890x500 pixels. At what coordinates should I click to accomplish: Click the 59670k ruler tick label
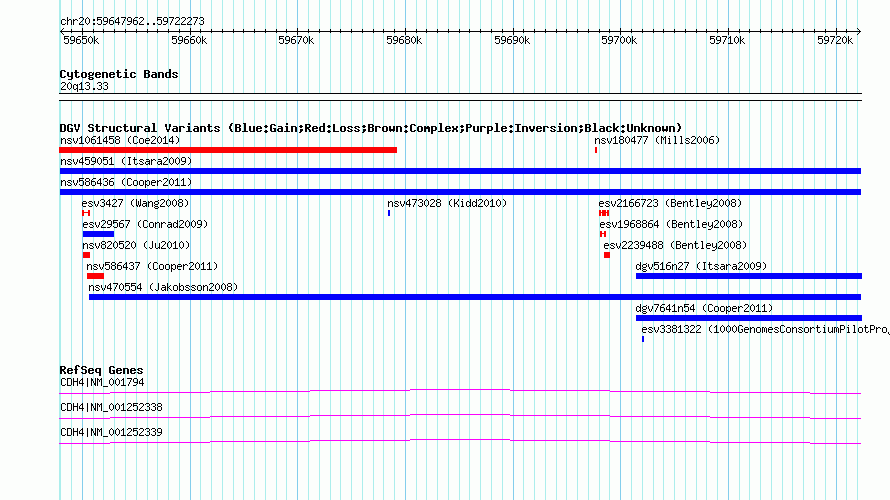[x=296, y=40]
